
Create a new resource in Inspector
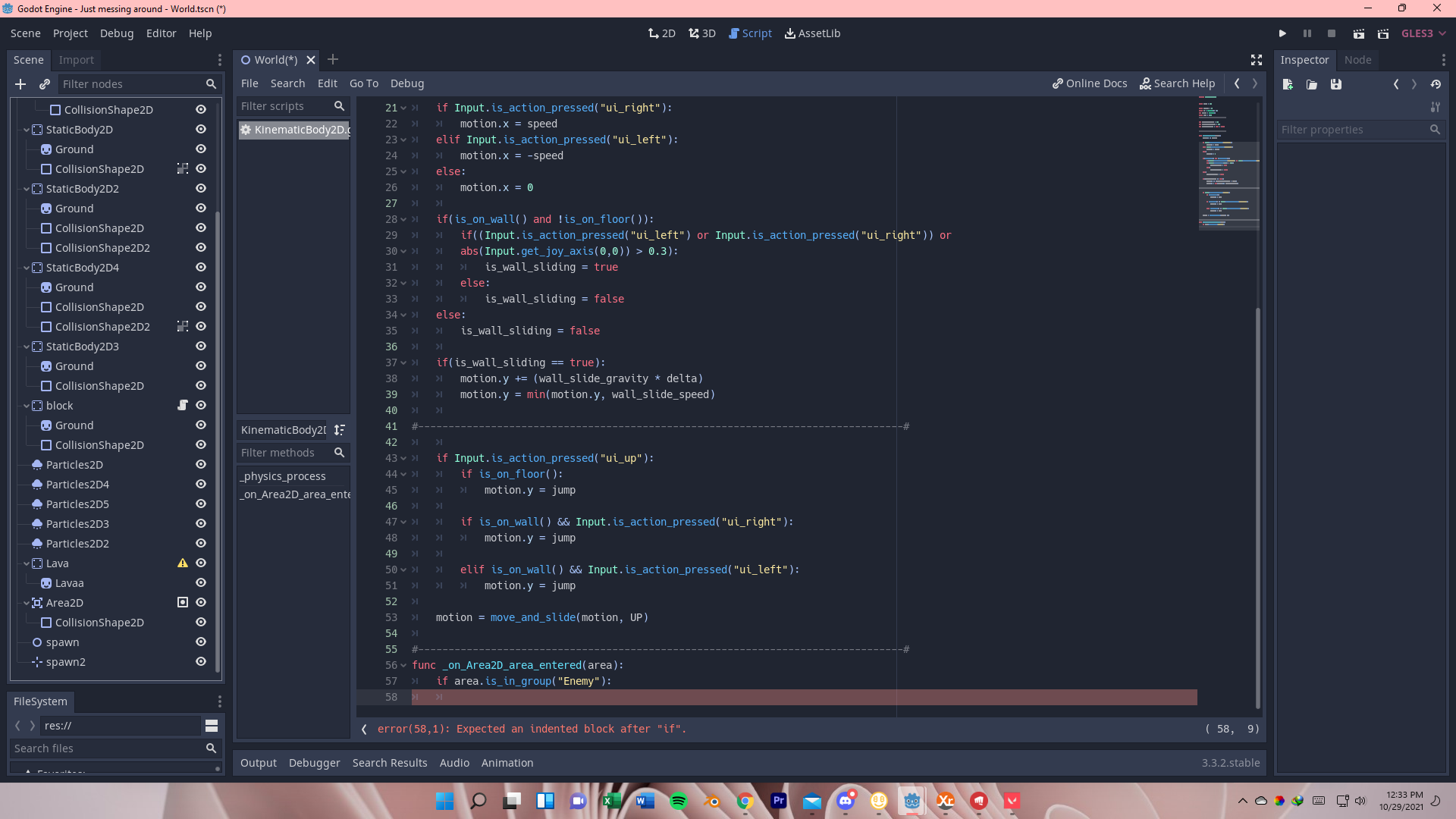pyautogui.click(x=1288, y=84)
